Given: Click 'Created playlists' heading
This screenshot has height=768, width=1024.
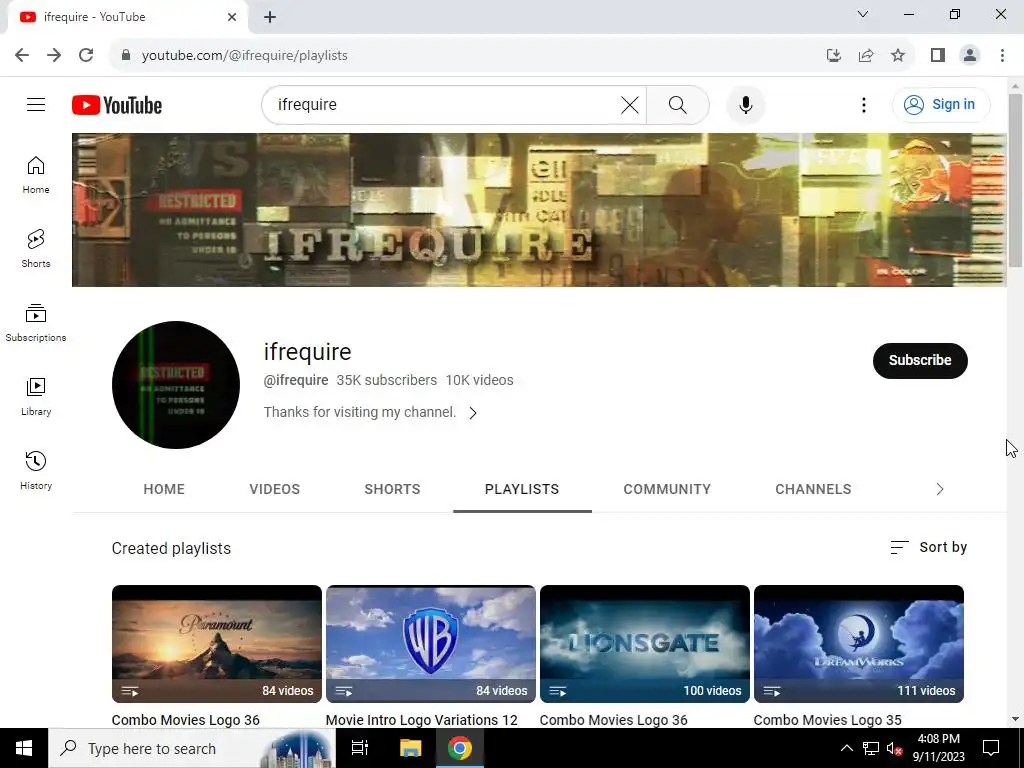Looking at the screenshot, I should (171, 549).
